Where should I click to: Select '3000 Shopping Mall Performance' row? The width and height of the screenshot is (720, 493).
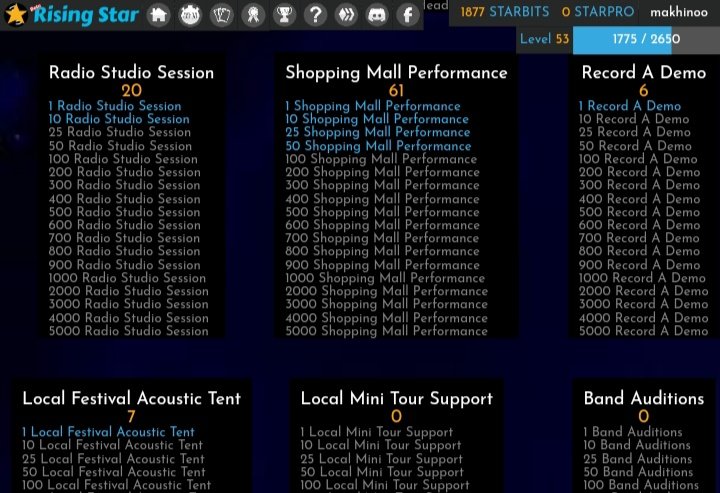pyautogui.click(x=386, y=304)
